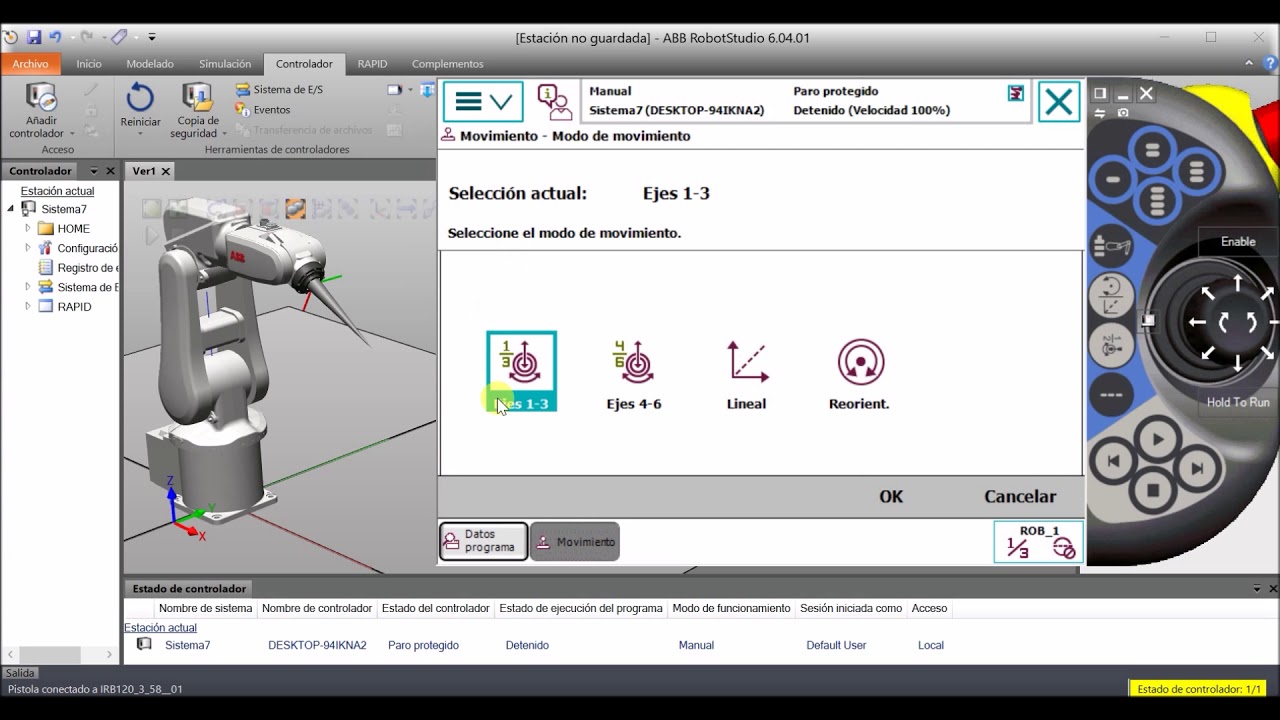Click the Reiniciar controller icon
The image size is (1280, 720).
pyautogui.click(x=140, y=98)
